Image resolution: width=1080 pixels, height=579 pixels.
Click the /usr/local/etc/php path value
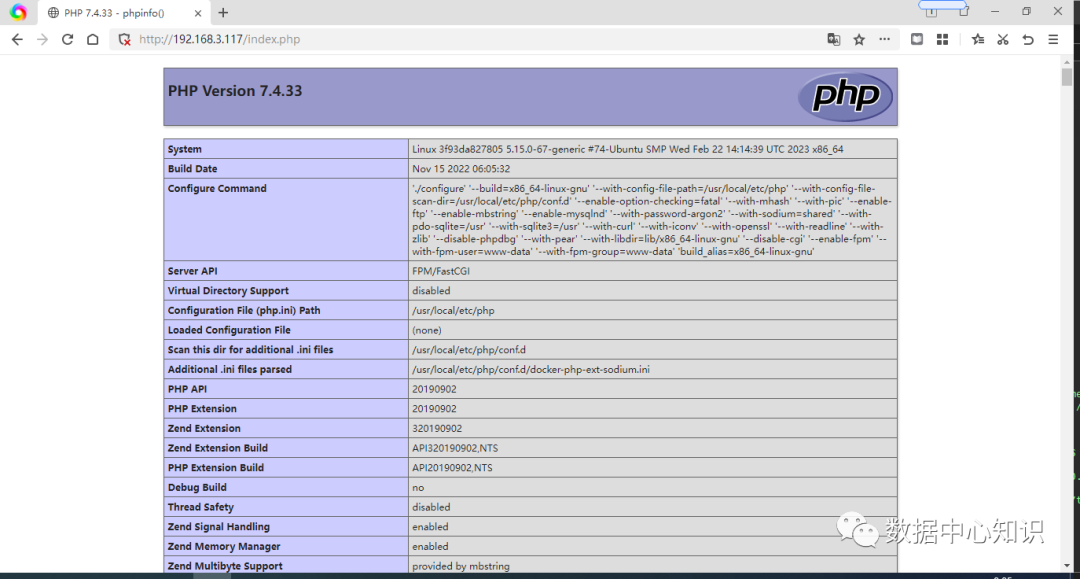[453, 310]
